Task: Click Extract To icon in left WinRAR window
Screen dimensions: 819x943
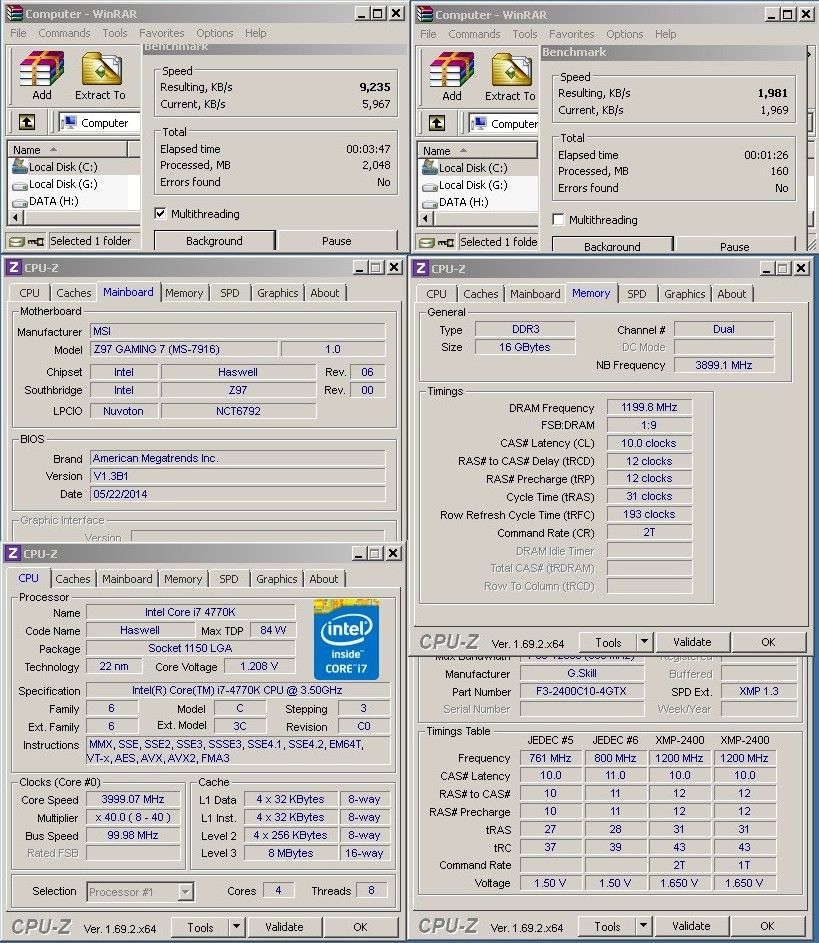Action: tap(100, 73)
